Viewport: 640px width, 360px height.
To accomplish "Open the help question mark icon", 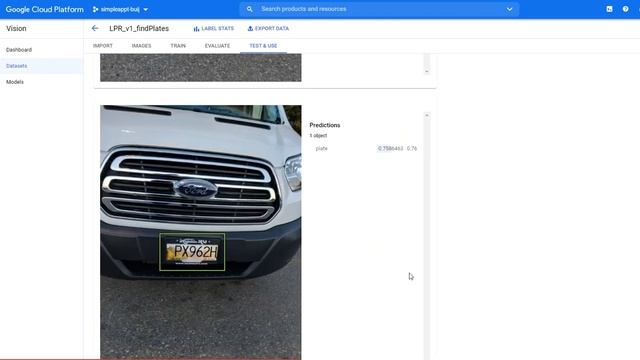I will [x=625, y=9].
